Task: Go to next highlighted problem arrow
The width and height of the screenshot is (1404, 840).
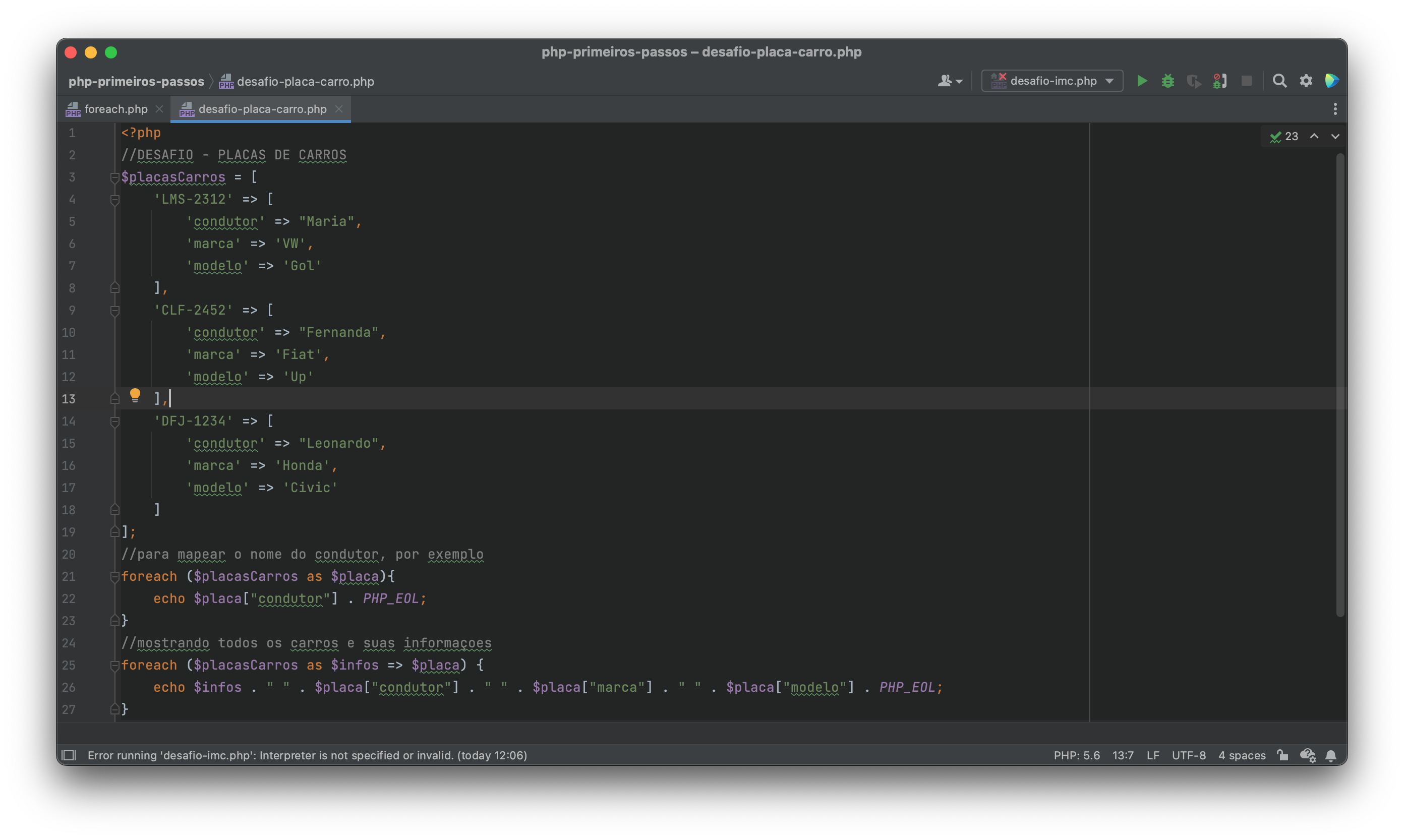Action: (1335, 137)
